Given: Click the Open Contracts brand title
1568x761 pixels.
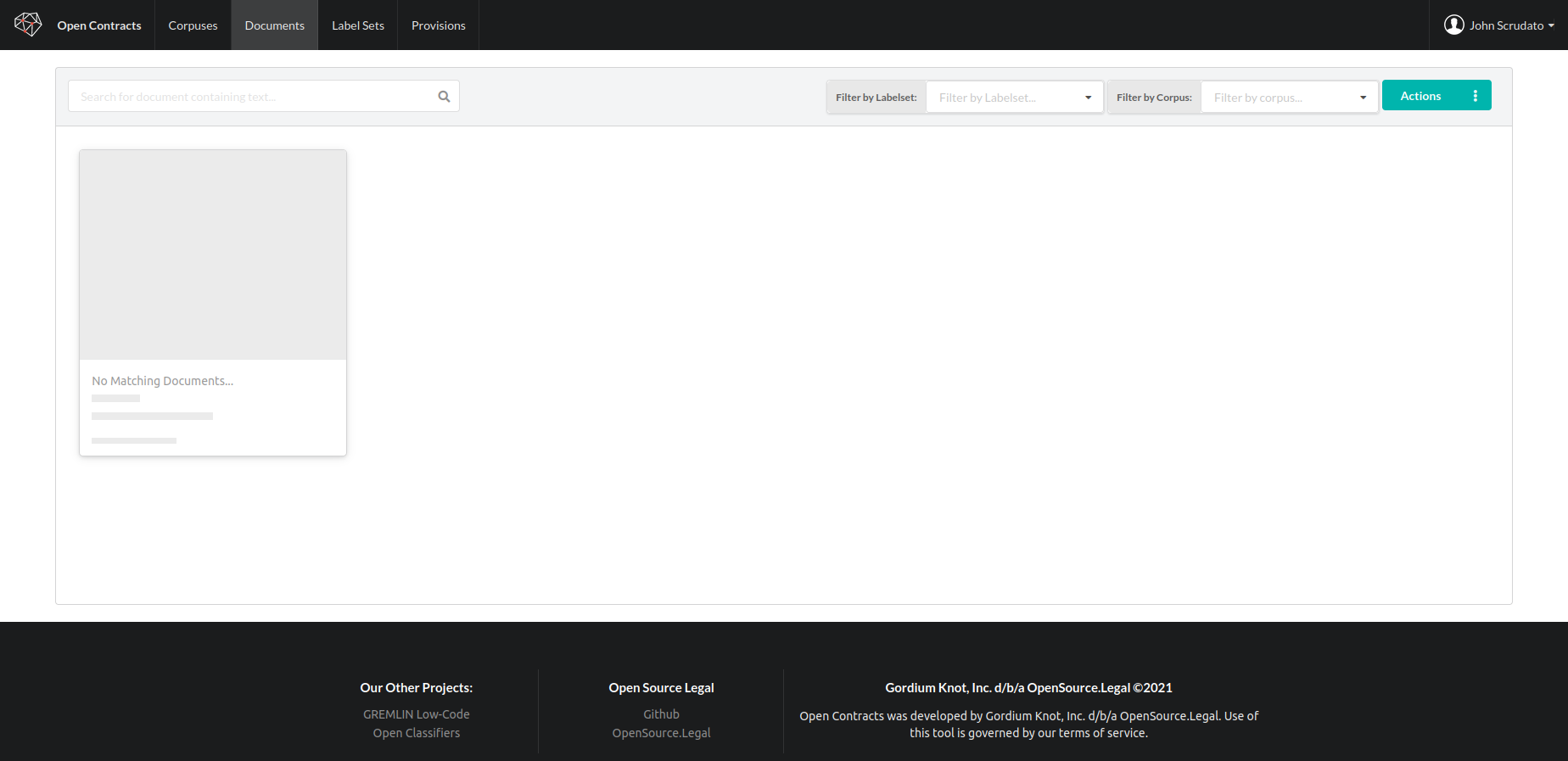Looking at the screenshot, I should [99, 25].
